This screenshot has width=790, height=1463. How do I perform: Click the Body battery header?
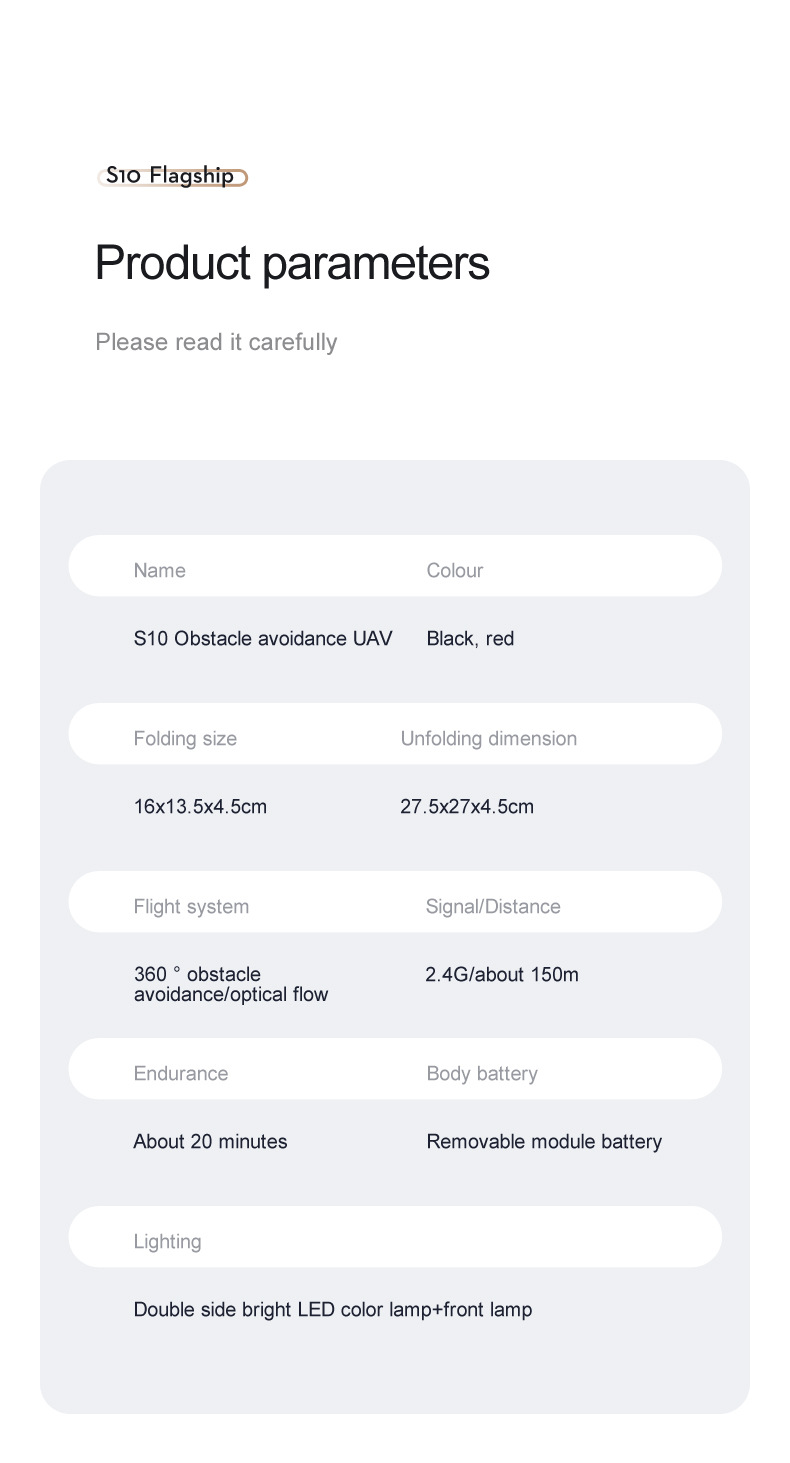(482, 1073)
